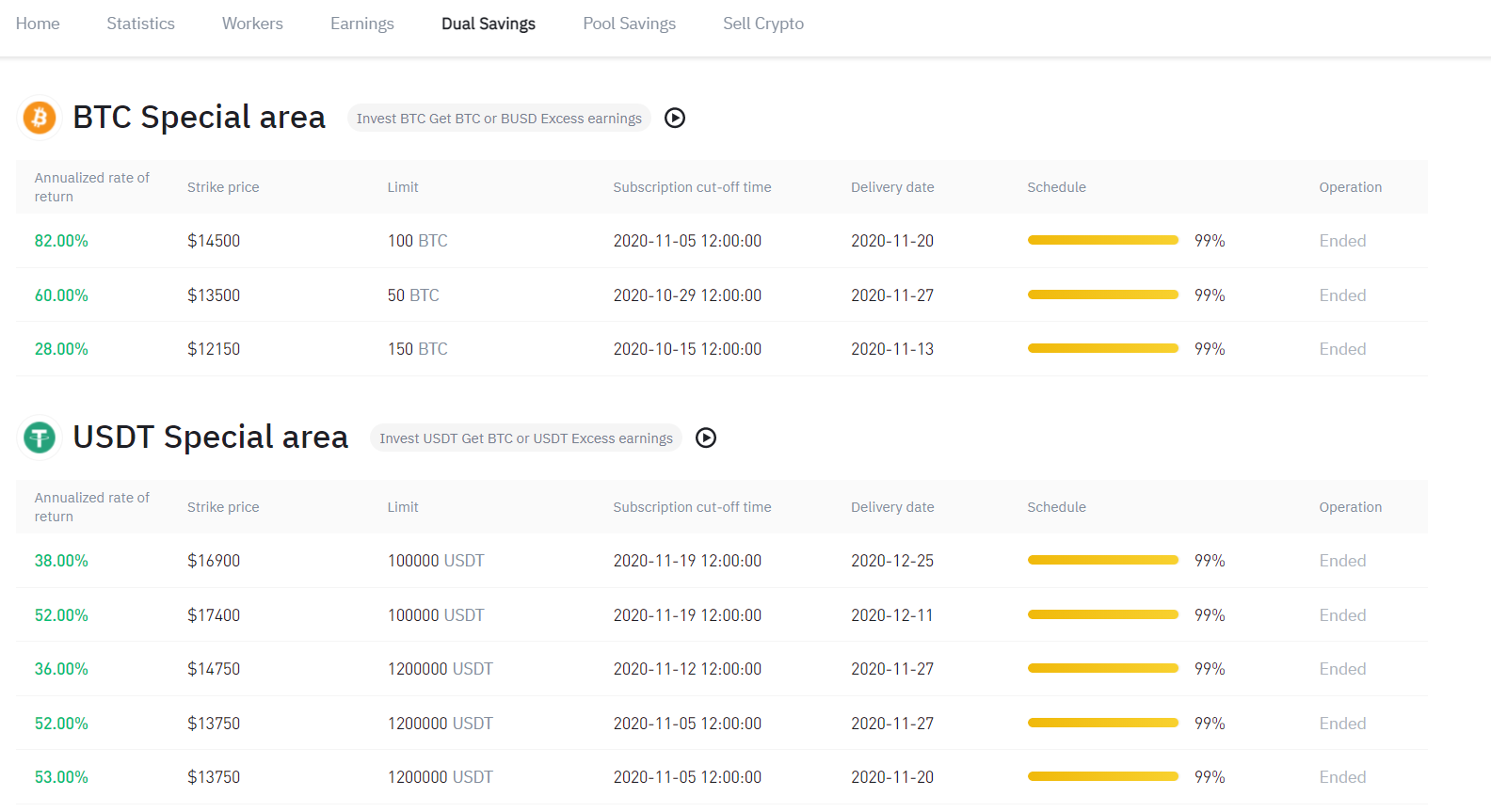The width and height of the screenshot is (1491, 812).
Task: Click the Bitcoin logo icon
Action: [x=40, y=118]
